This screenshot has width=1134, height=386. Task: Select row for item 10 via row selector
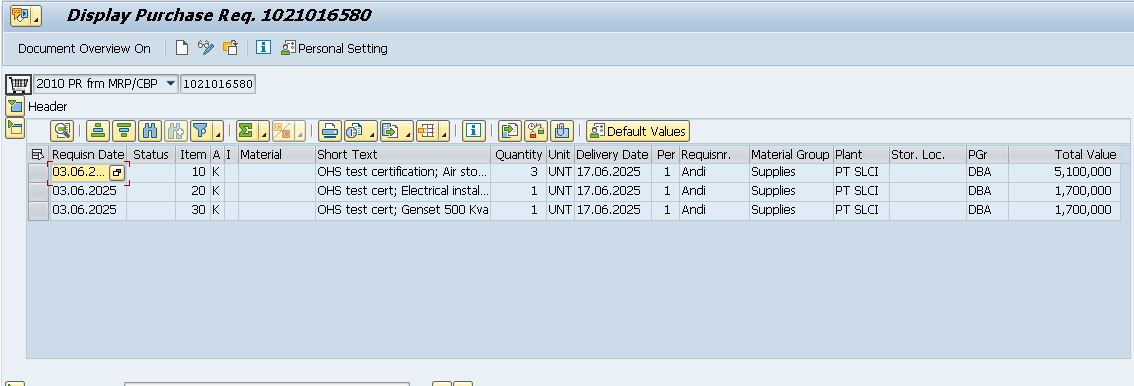(38, 173)
